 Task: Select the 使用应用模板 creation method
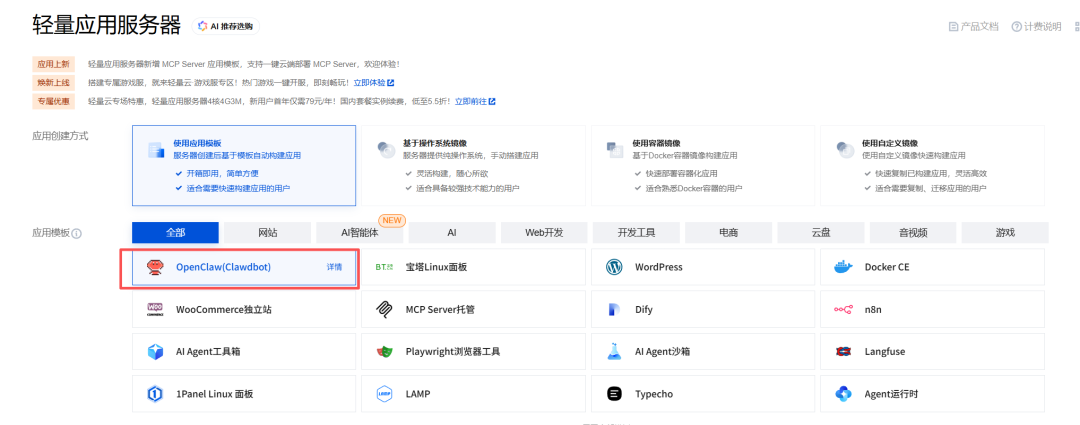(x=244, y=163)
